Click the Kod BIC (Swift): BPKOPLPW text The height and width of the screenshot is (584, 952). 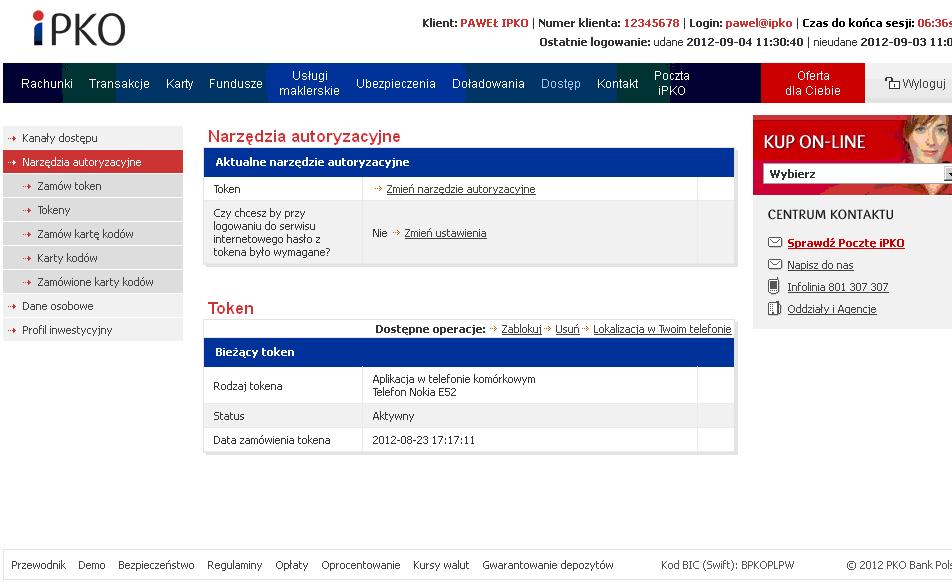727,565
